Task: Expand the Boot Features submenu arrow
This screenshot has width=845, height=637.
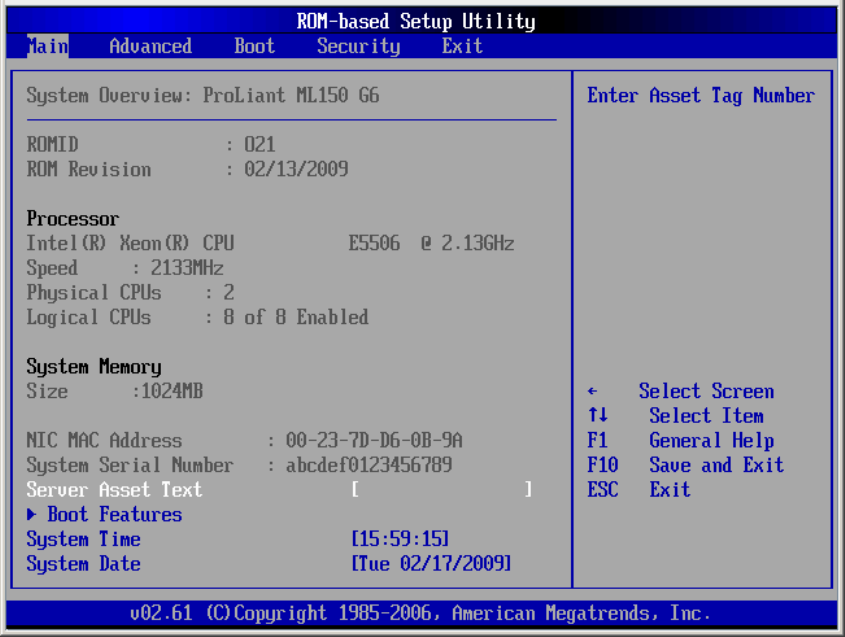Action: pyautogui.click(x=32, y=515)
